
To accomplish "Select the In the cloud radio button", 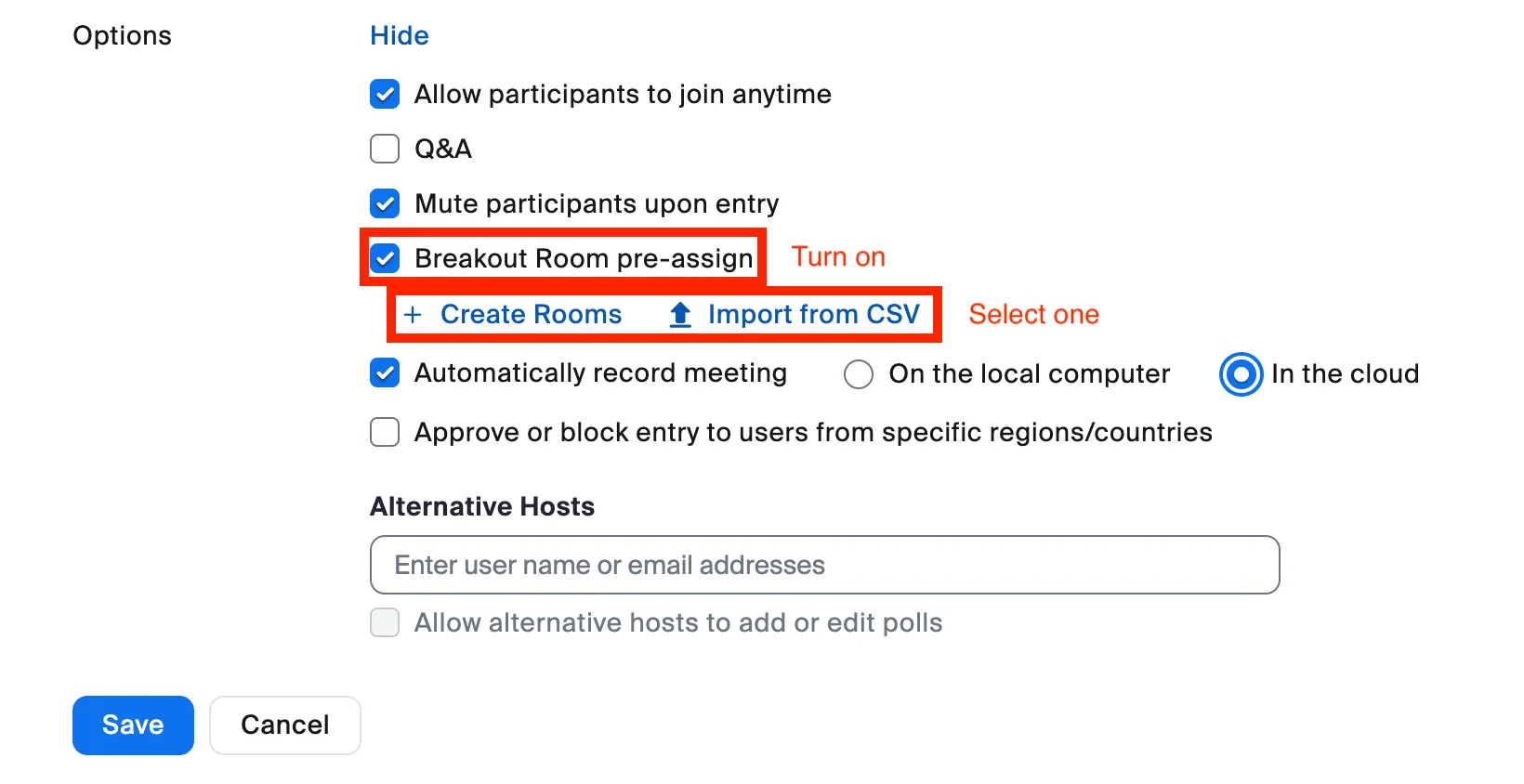I will [x=1241, y=374].
